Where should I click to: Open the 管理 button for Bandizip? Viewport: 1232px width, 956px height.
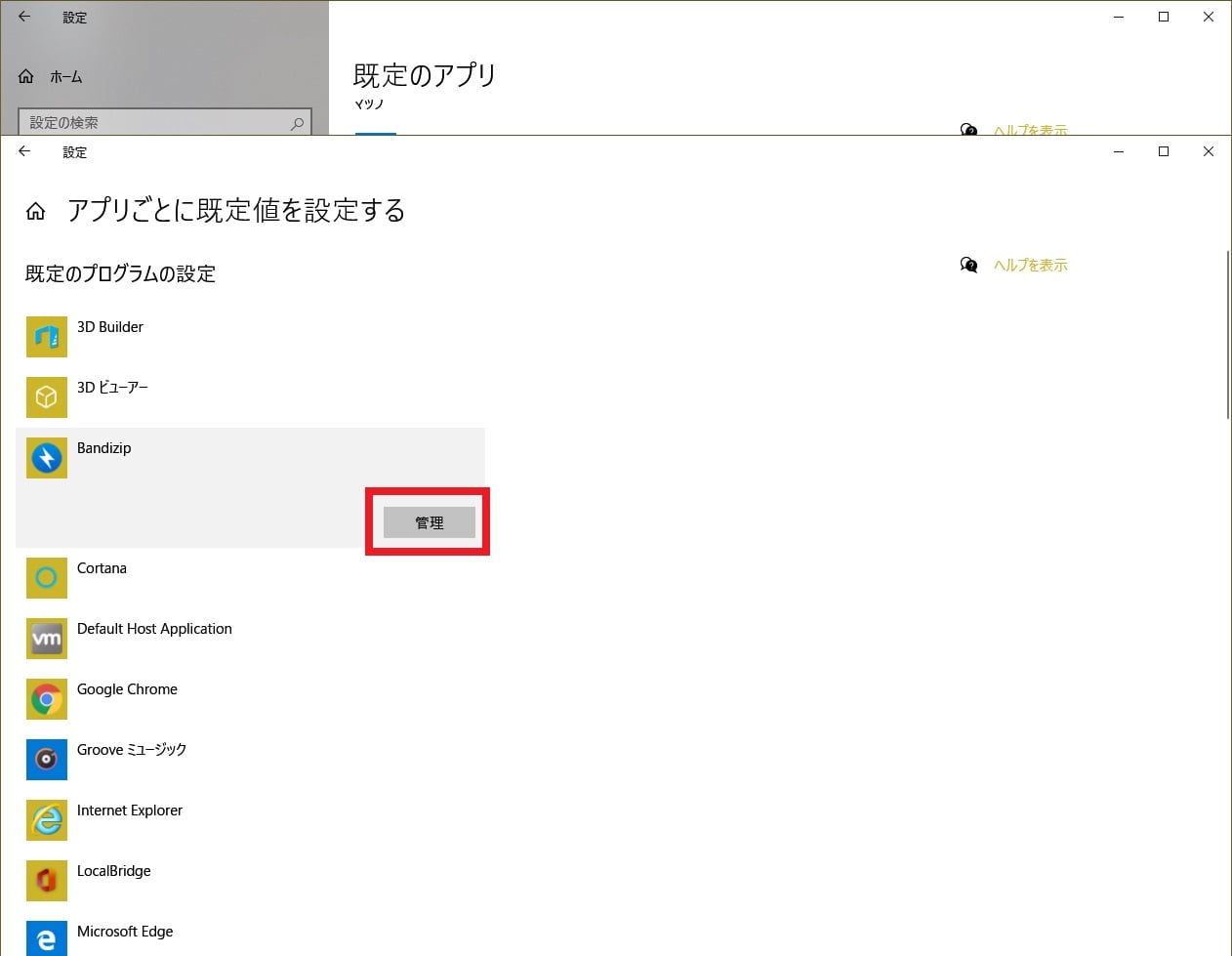click(x=430, y=522)
